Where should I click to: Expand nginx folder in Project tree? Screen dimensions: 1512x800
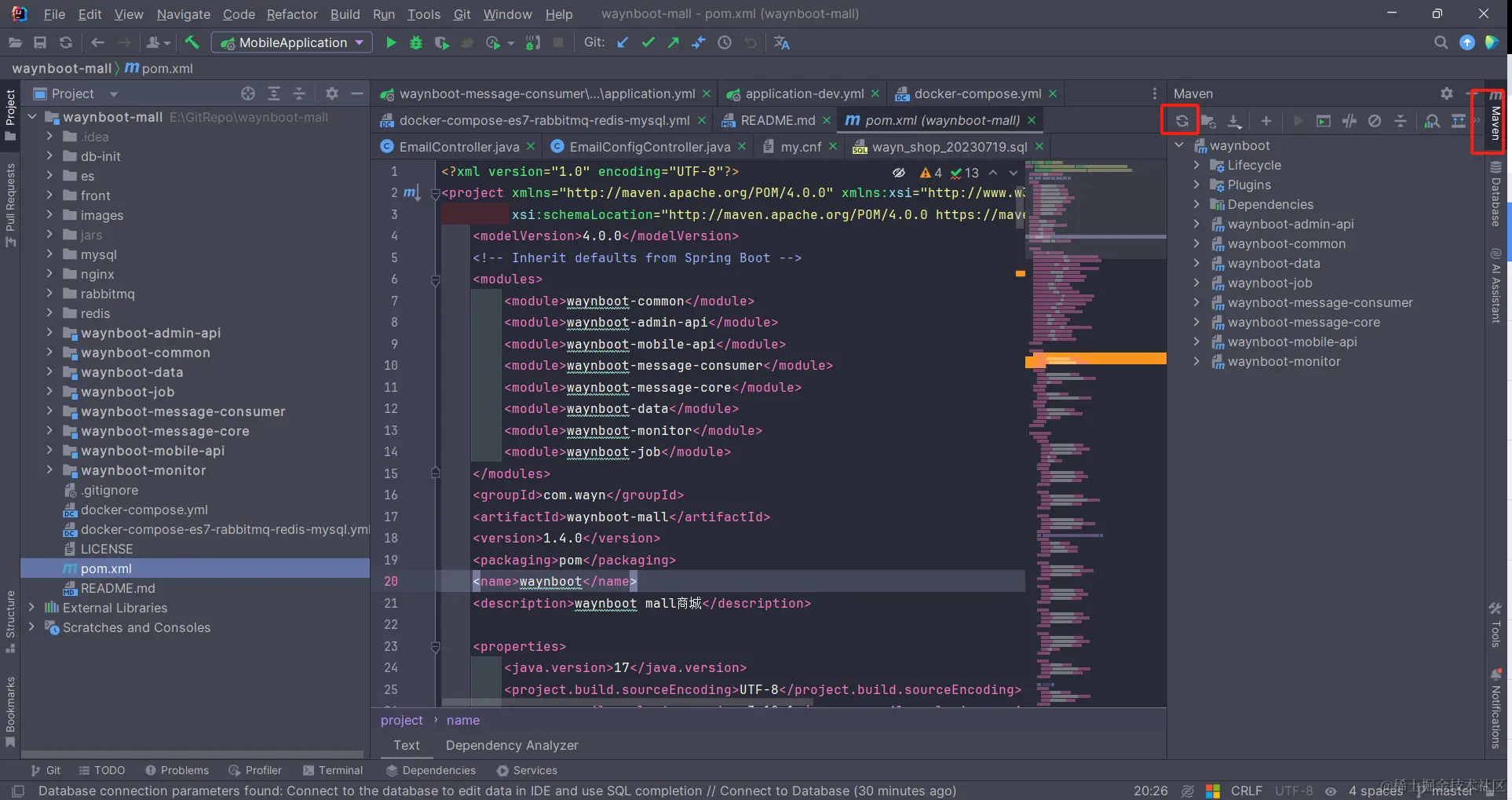[x=49, y=274]
